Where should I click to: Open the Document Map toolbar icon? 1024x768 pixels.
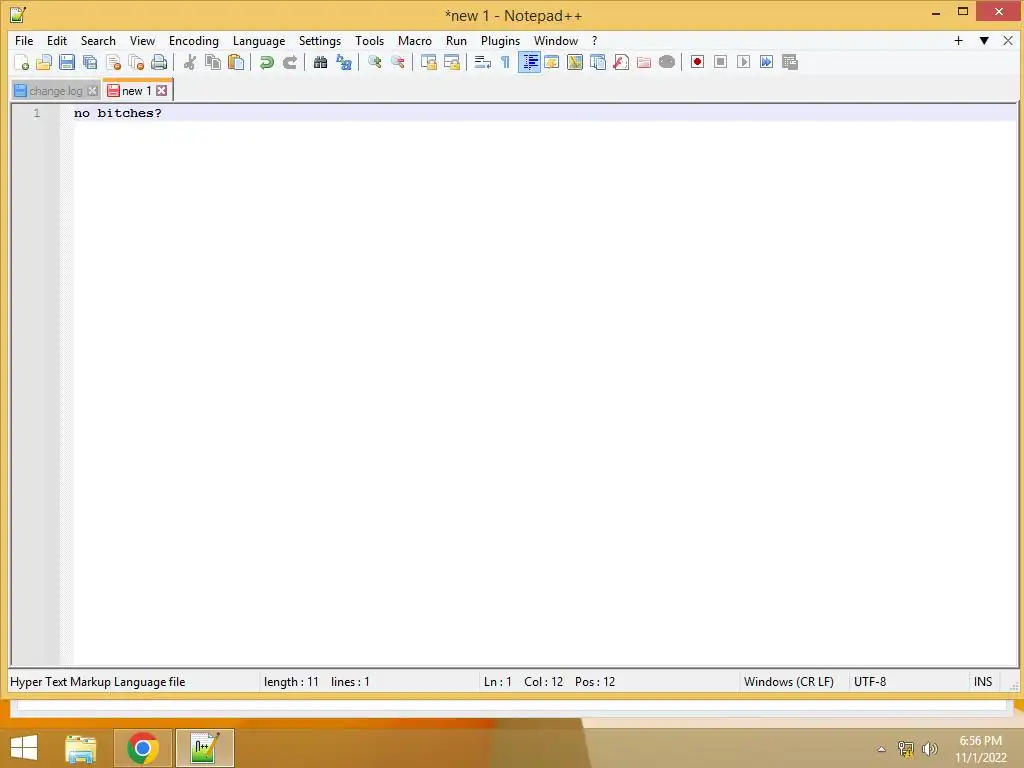(x=575, y=62)
